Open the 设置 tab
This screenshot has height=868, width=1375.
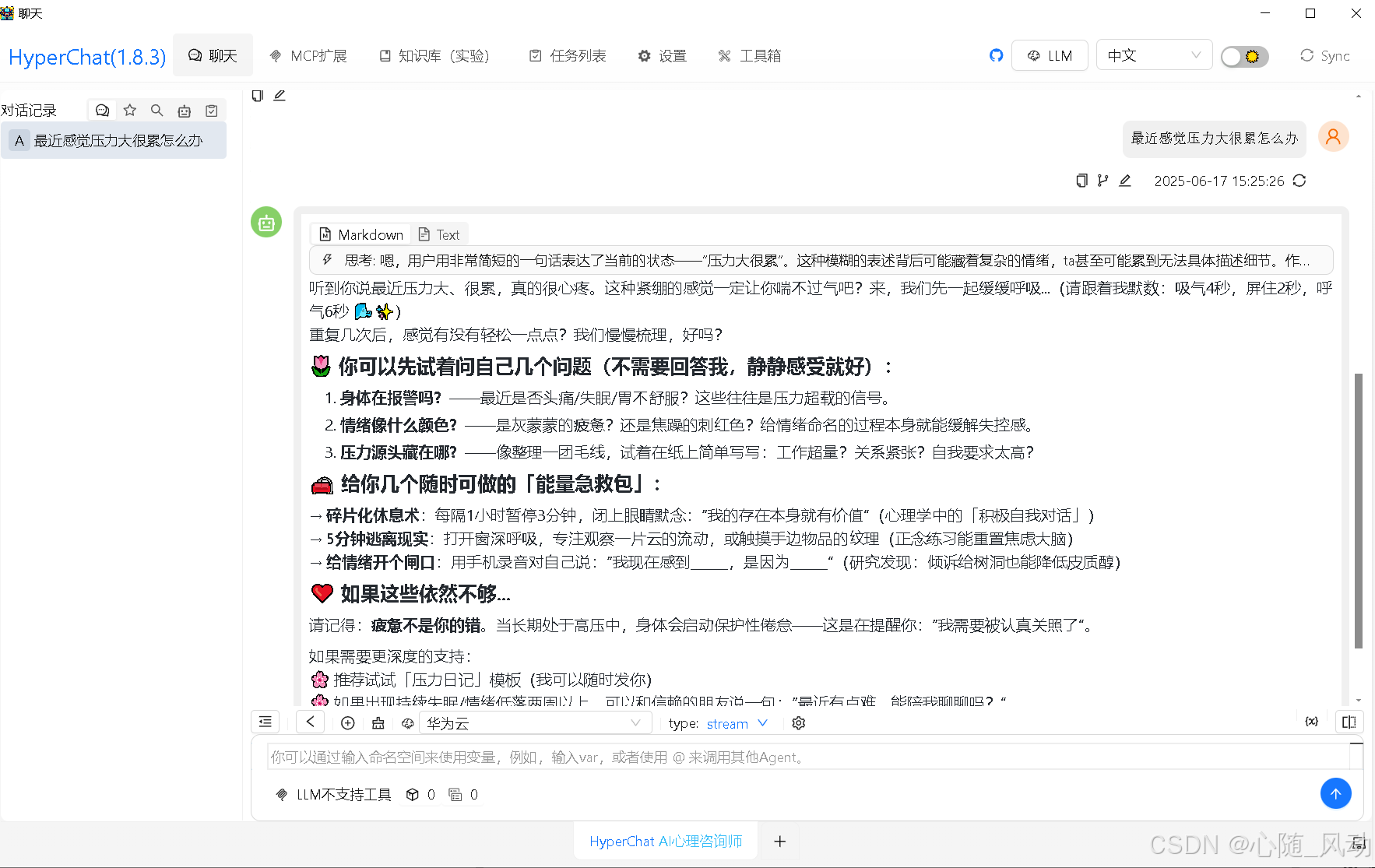[x=663, y=55]
